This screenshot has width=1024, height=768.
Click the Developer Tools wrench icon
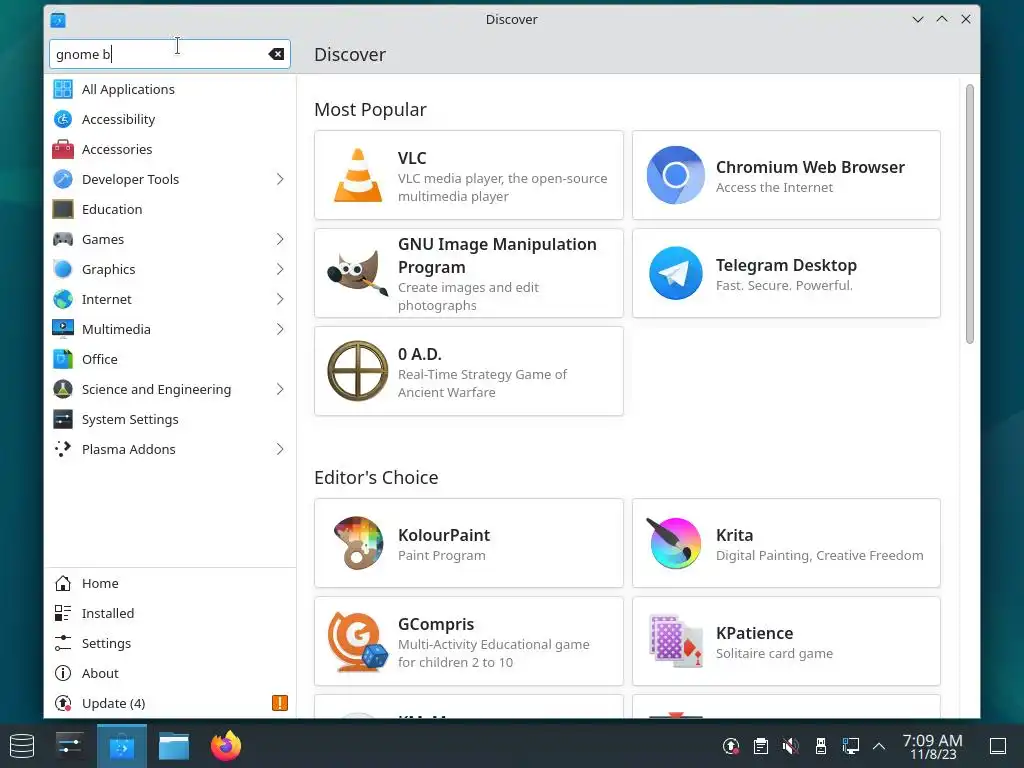[x=63, y=180]
